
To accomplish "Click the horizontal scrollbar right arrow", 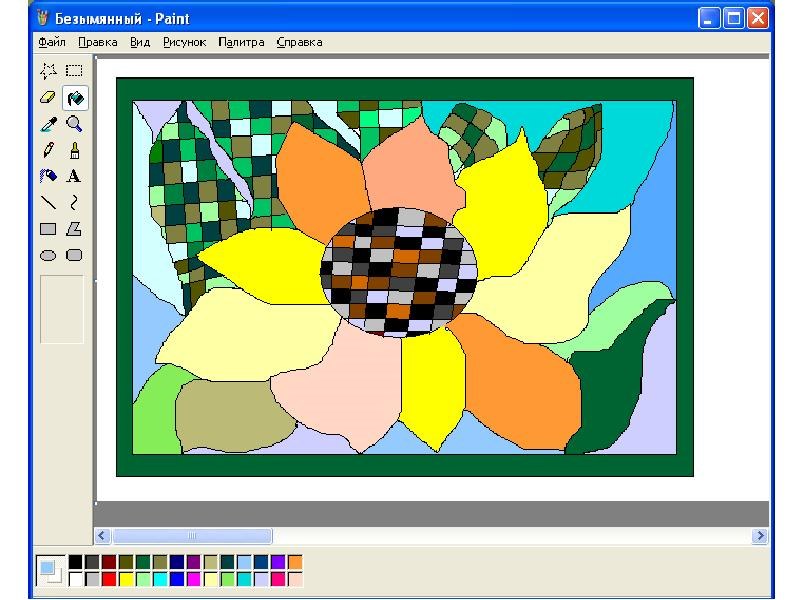I will [760, 536].
